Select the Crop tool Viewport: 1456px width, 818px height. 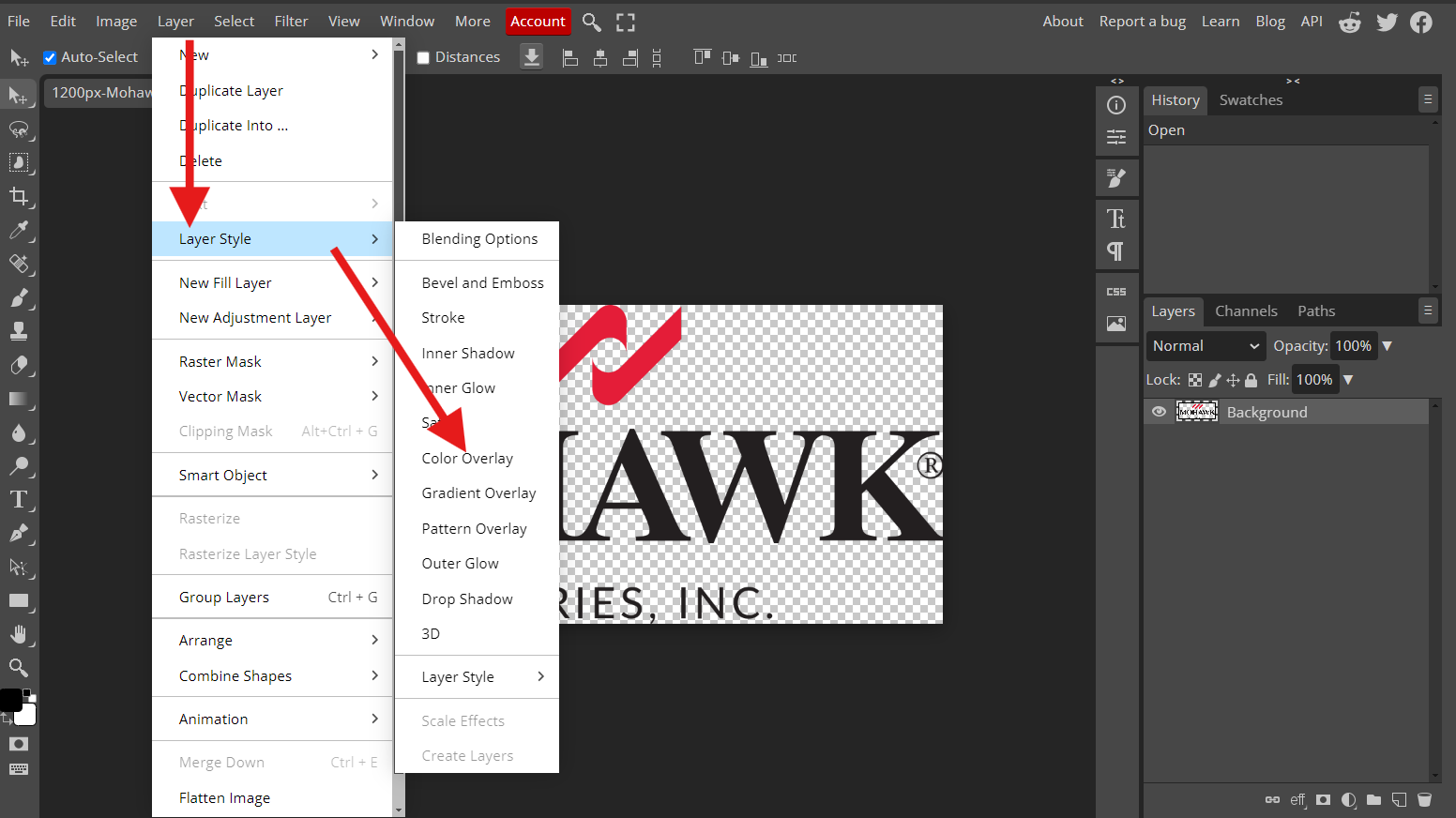pyautogui.click(x=18, y=196)
